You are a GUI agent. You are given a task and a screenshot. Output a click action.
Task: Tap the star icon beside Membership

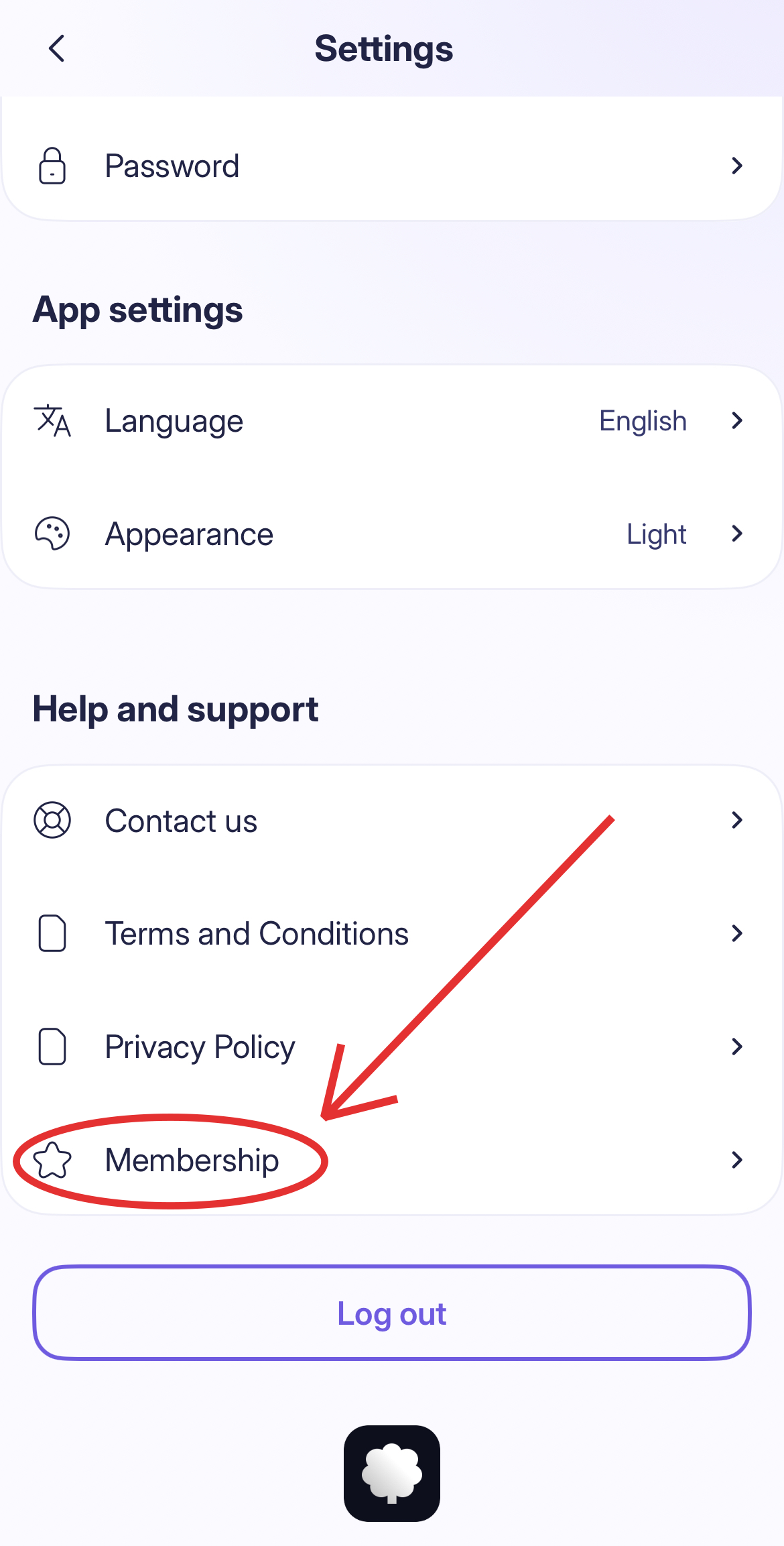52,1161
